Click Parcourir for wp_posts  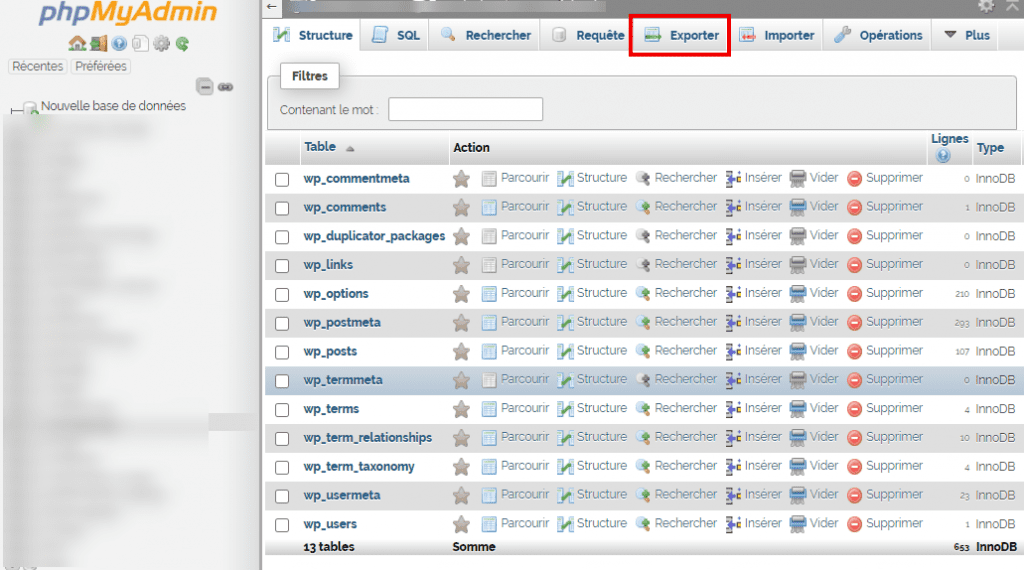(x=515, y=351)
